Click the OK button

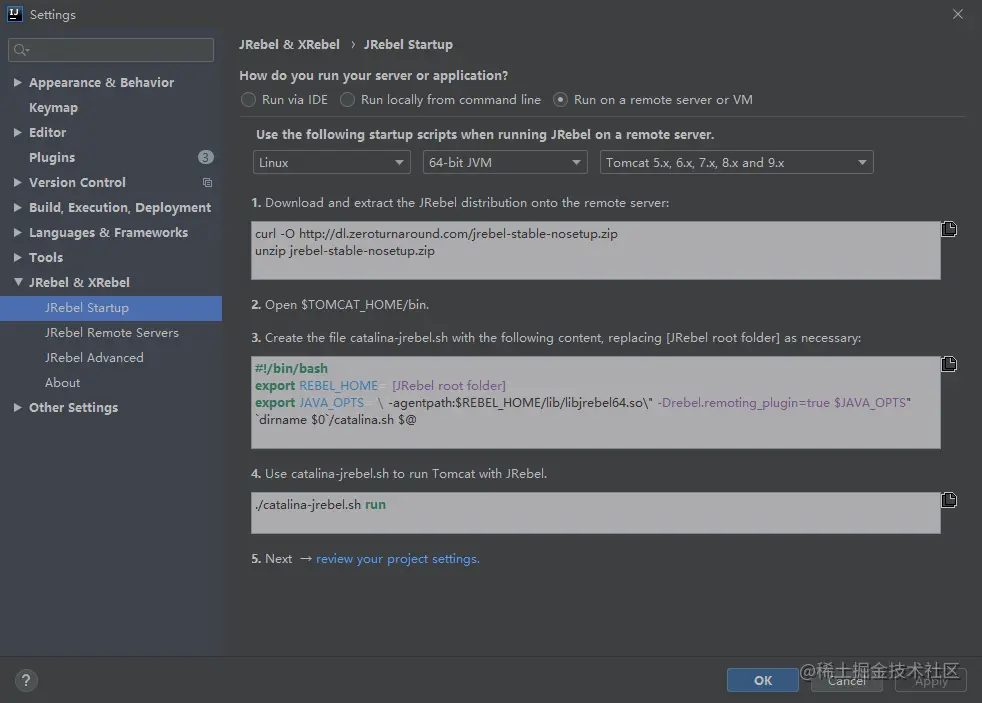coord(762,680)
